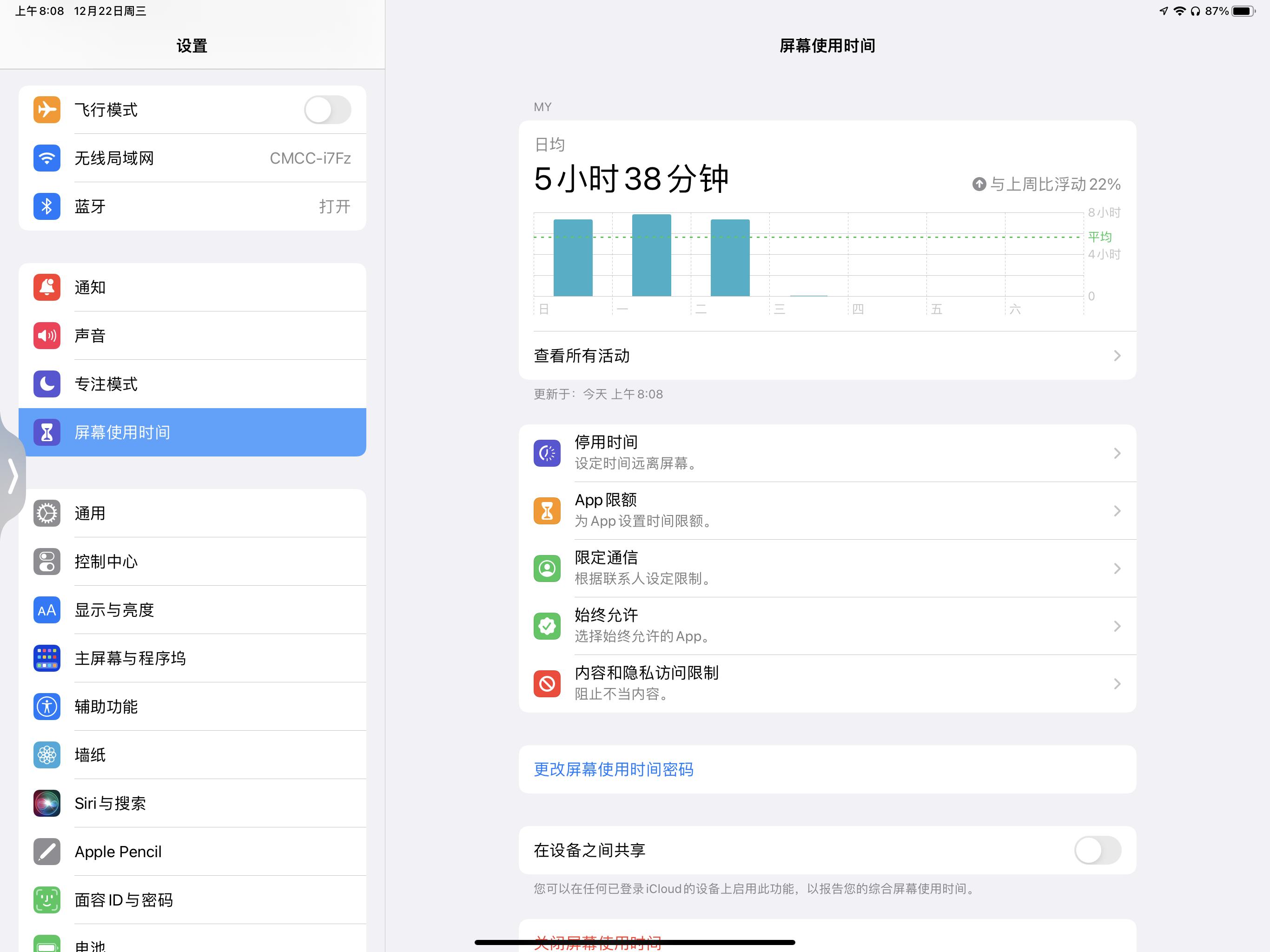1270x952 pixels.
Task: Select the airplane mode icon
Action: click(x=46, y=109)
